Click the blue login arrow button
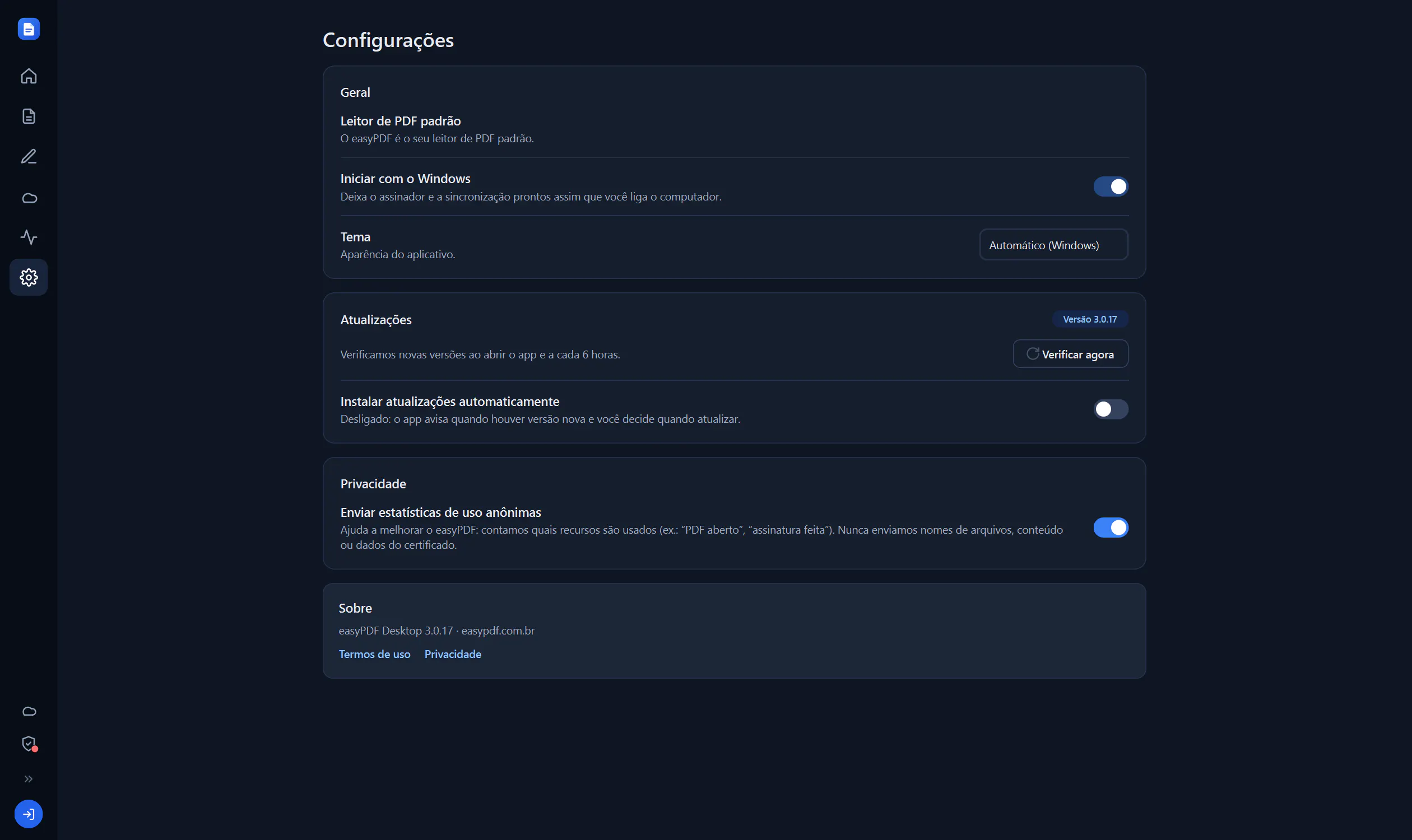This screenshot has width=1412, height=840. 29,814
